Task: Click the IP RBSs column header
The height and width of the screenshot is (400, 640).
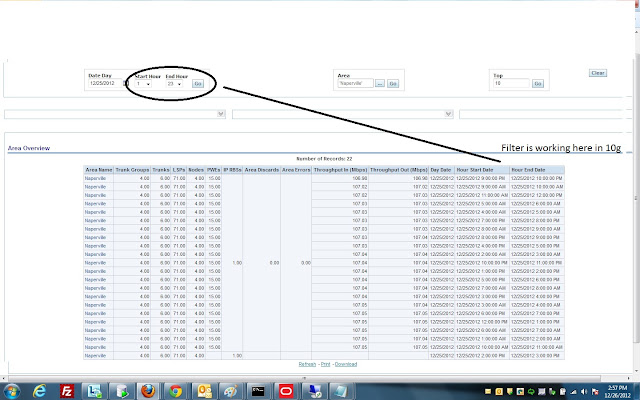Action: click(232, 170)
